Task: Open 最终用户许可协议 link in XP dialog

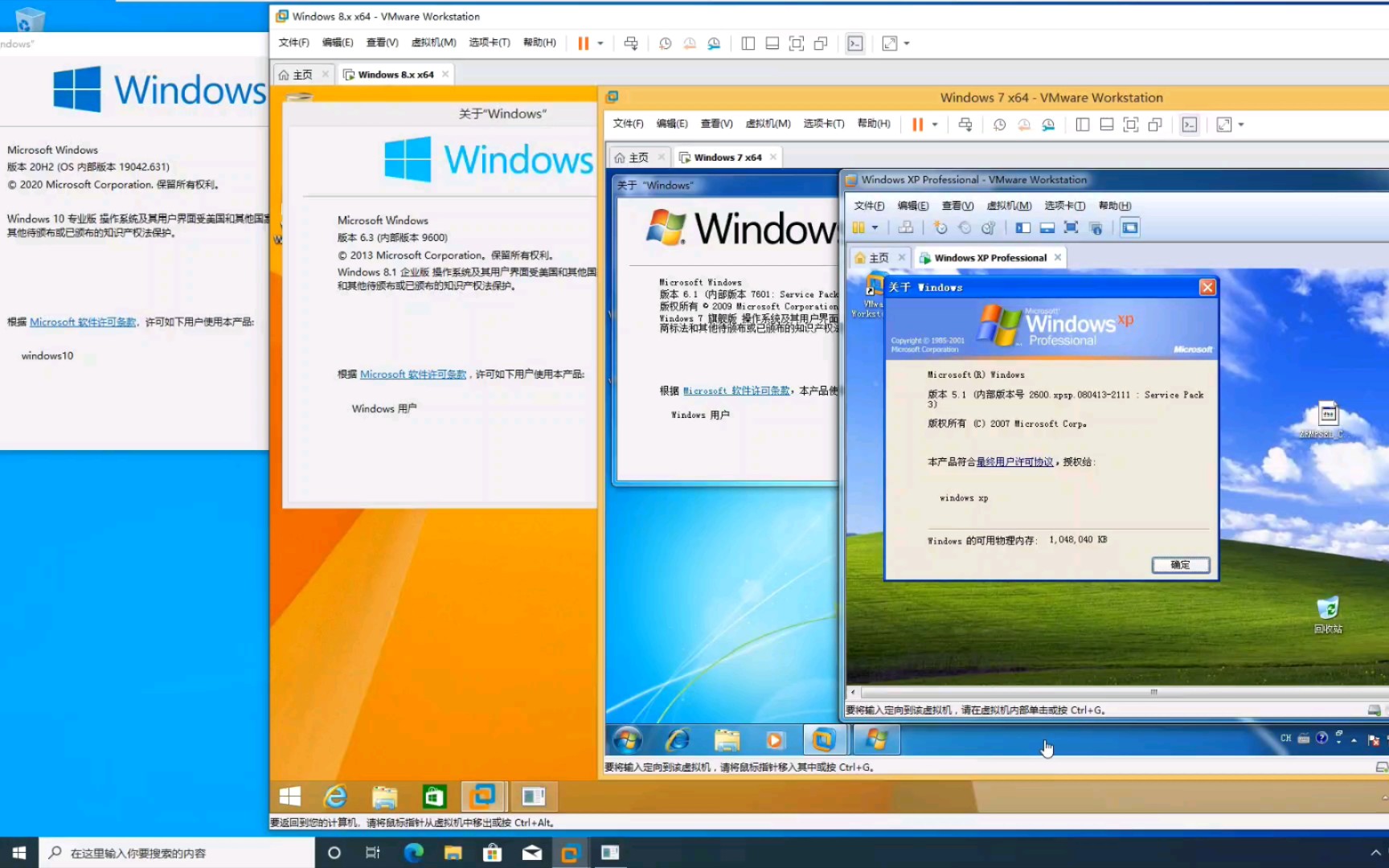Action: pos(1014,462)
